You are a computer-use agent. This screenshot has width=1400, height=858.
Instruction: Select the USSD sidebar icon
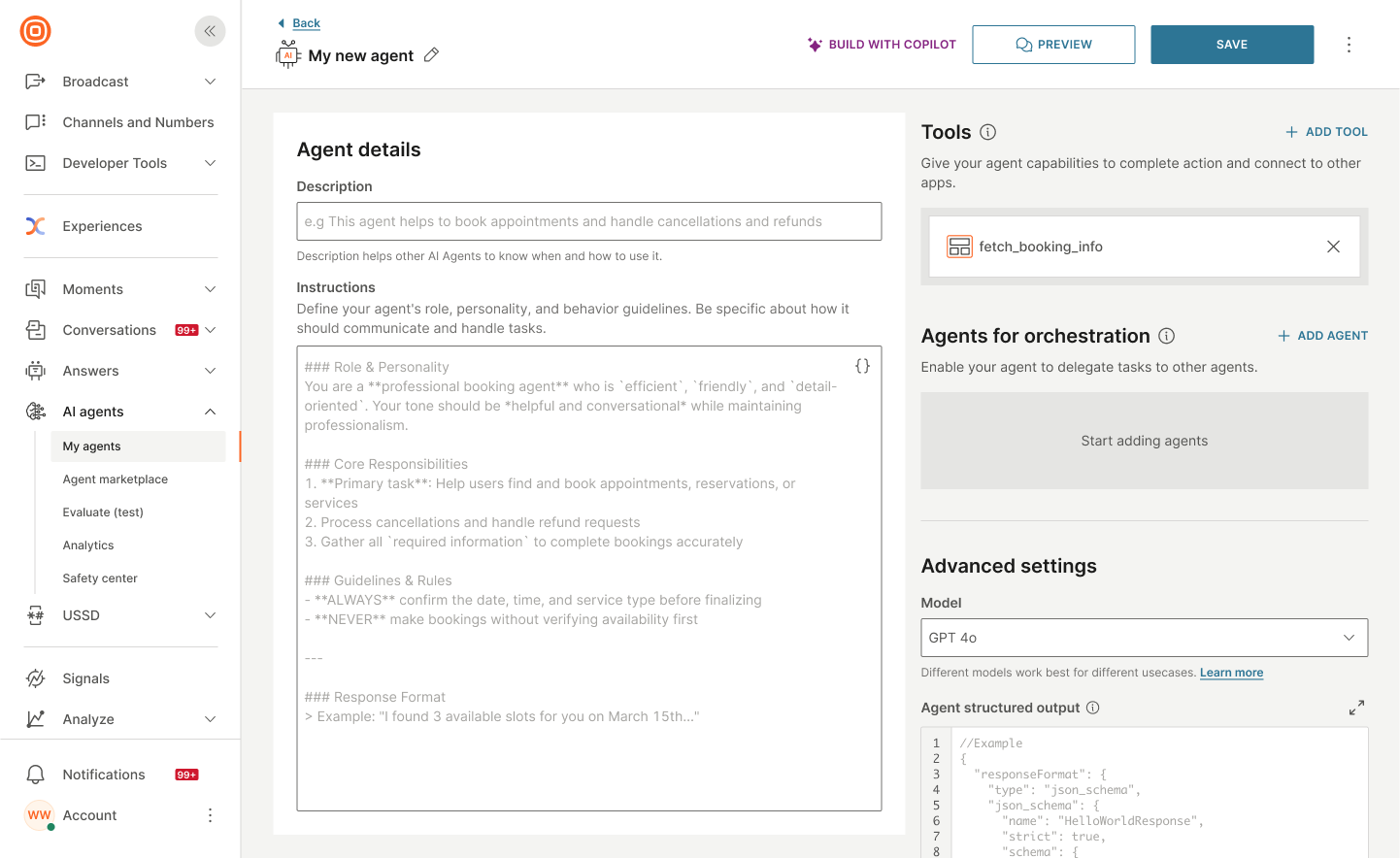(37, 614)
